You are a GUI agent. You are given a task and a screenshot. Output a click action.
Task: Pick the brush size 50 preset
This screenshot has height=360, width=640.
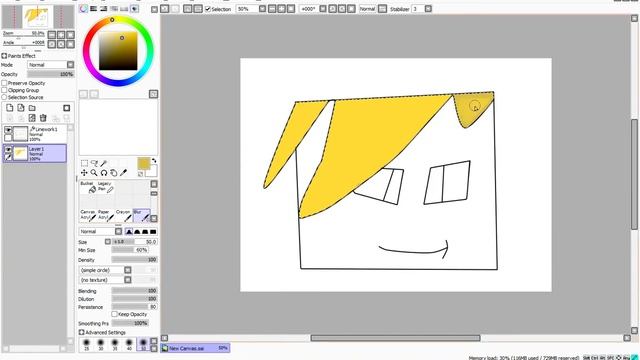coord(143,344)
